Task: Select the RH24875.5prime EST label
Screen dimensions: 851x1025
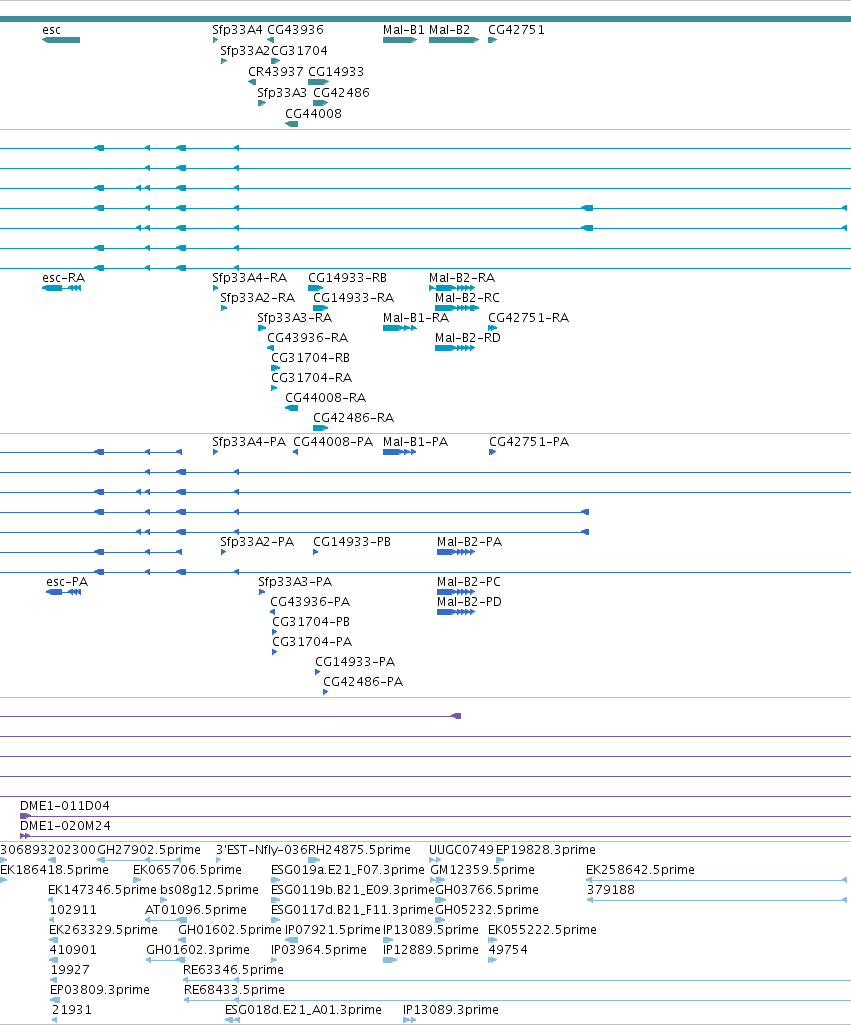Action: 359,850
